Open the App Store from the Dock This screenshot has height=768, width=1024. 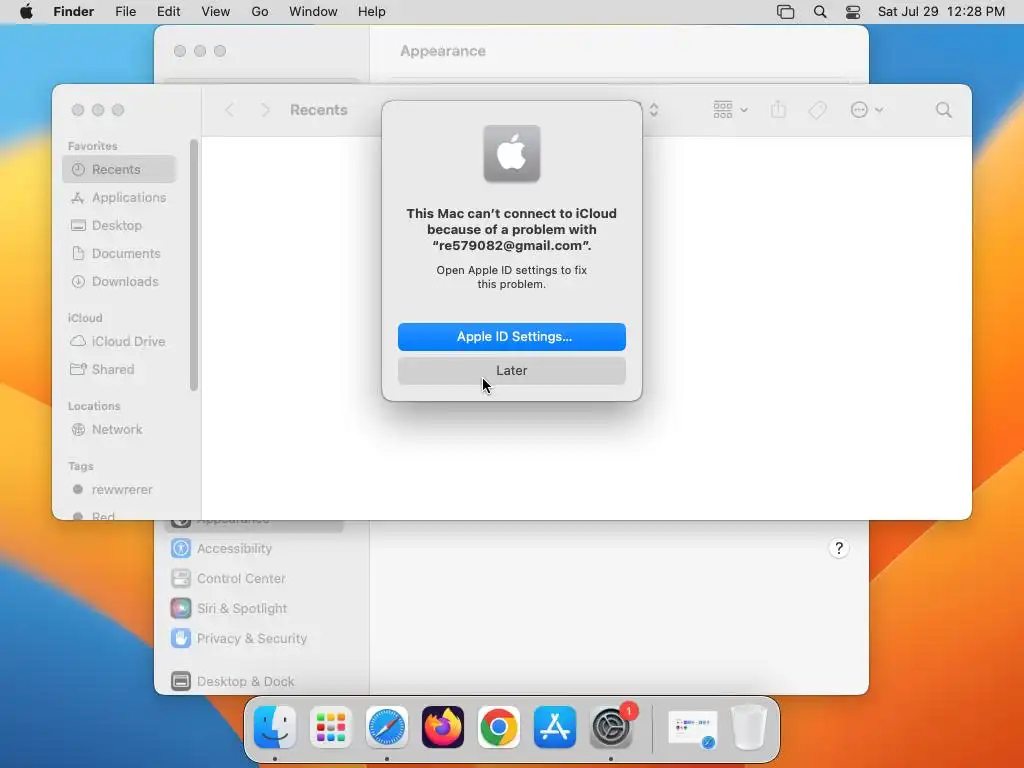(555, 727)
